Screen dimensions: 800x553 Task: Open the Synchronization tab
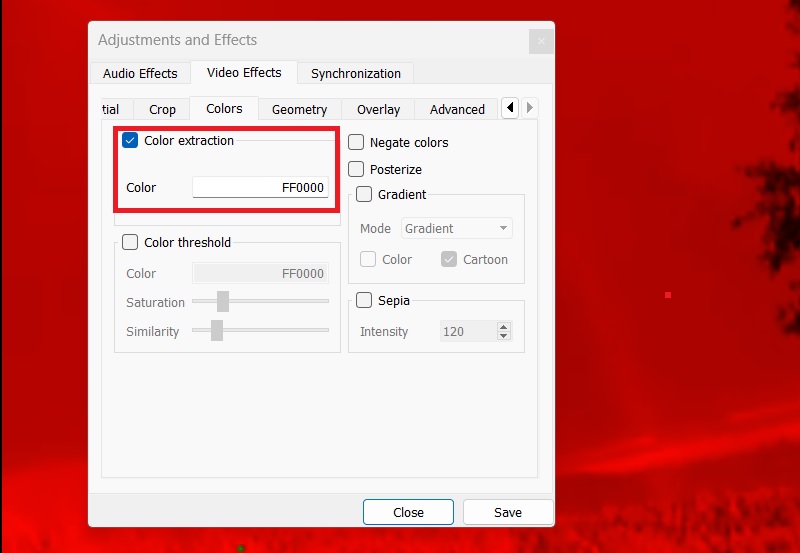(x=356, y=73)
